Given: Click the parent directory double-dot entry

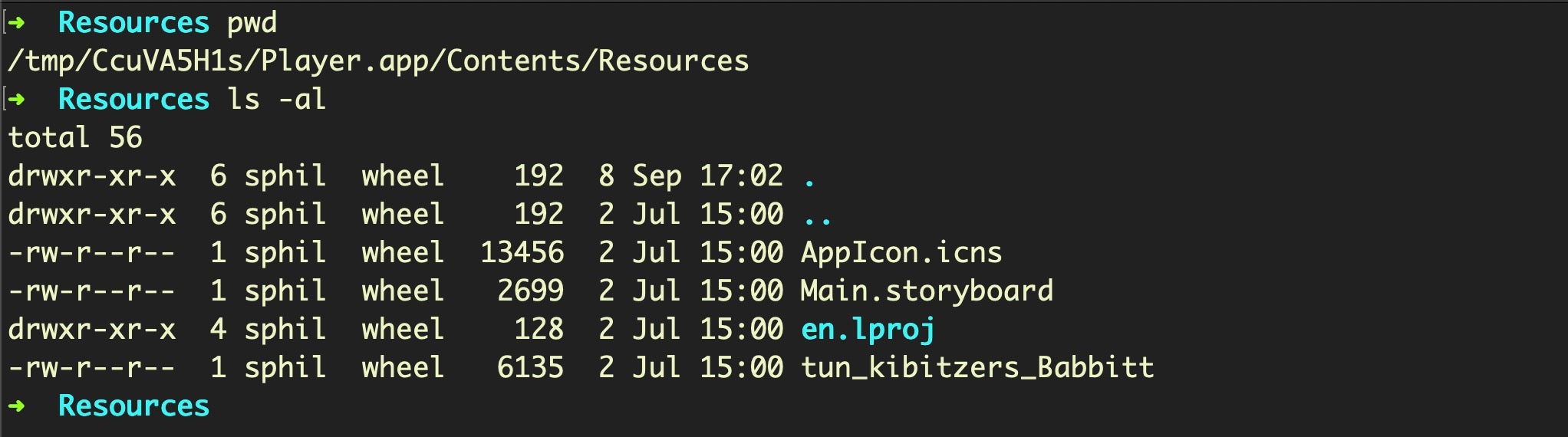Looking at the screenshot, I should point(818,219).
